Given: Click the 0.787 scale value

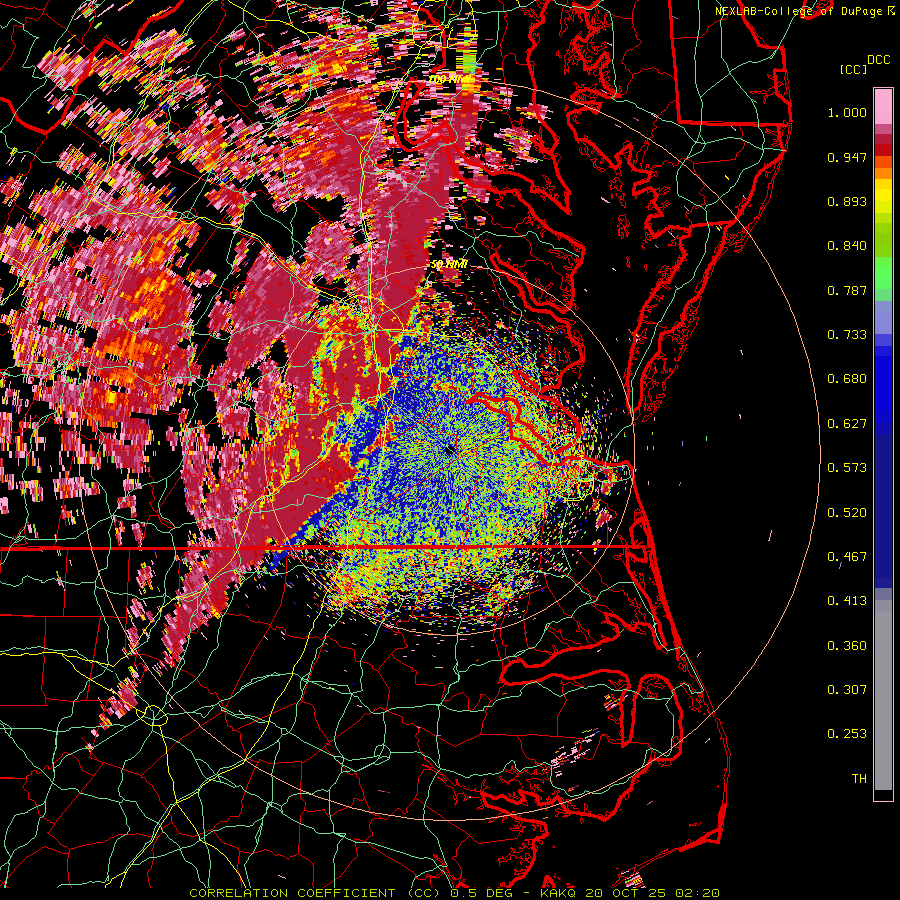Looking at the screenshot, I should 847,290.
